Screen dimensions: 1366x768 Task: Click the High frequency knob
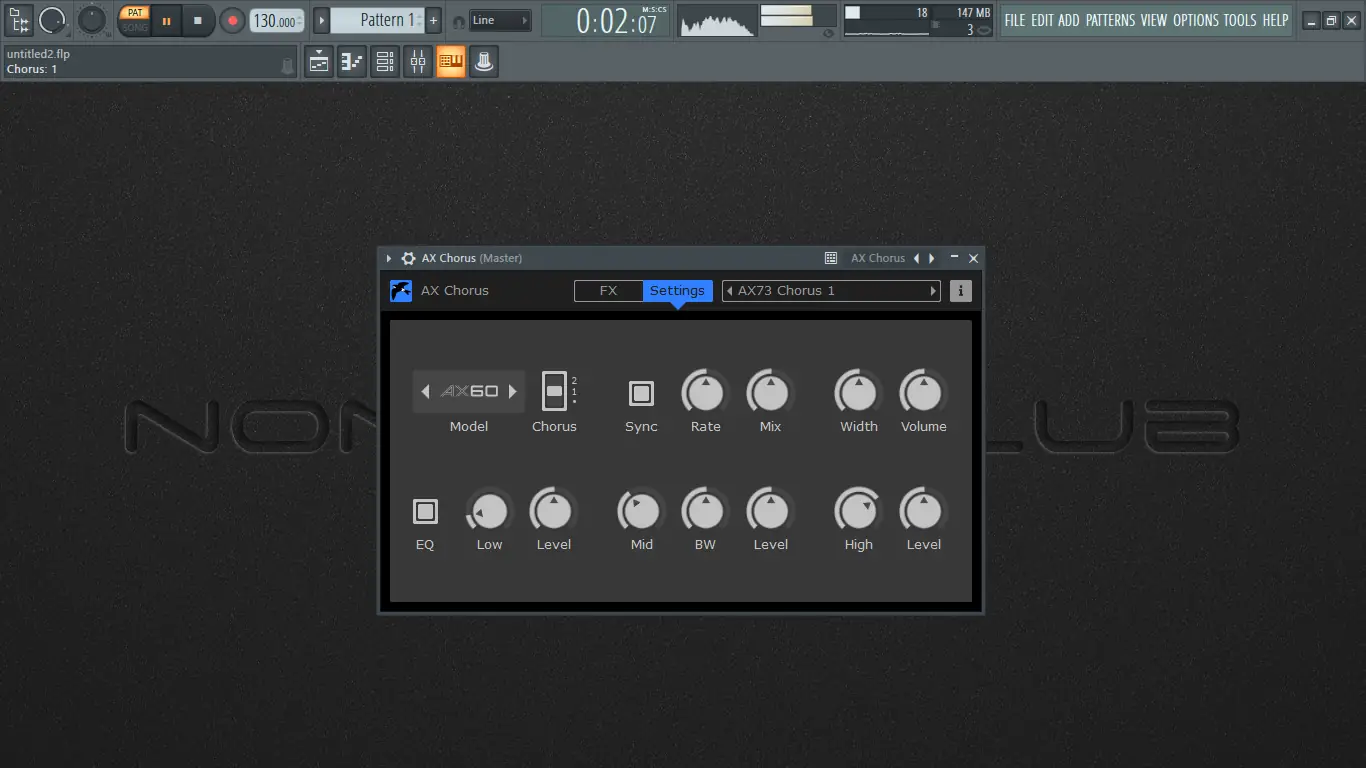pos(858,512)
